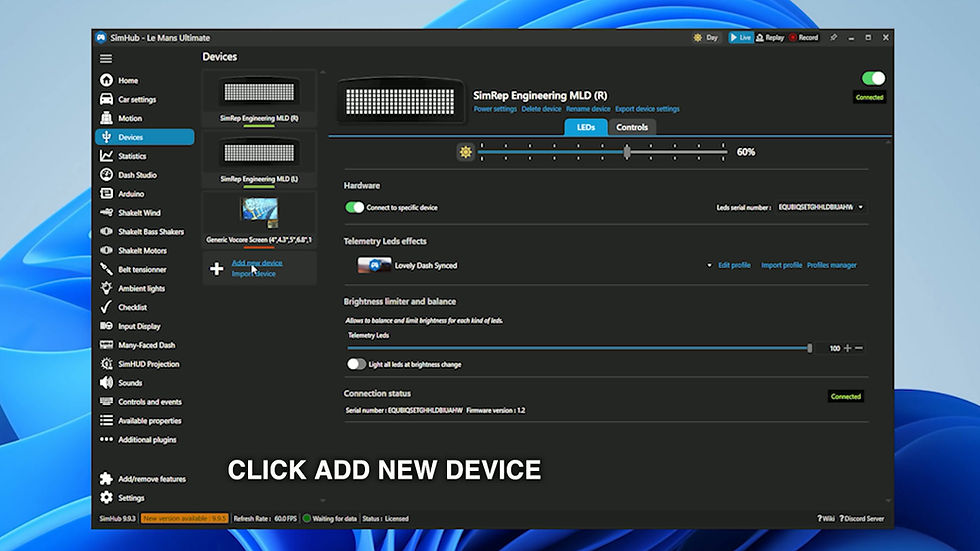Open the Discord Server link
980x551 pixels.
(x=861, y=519)
